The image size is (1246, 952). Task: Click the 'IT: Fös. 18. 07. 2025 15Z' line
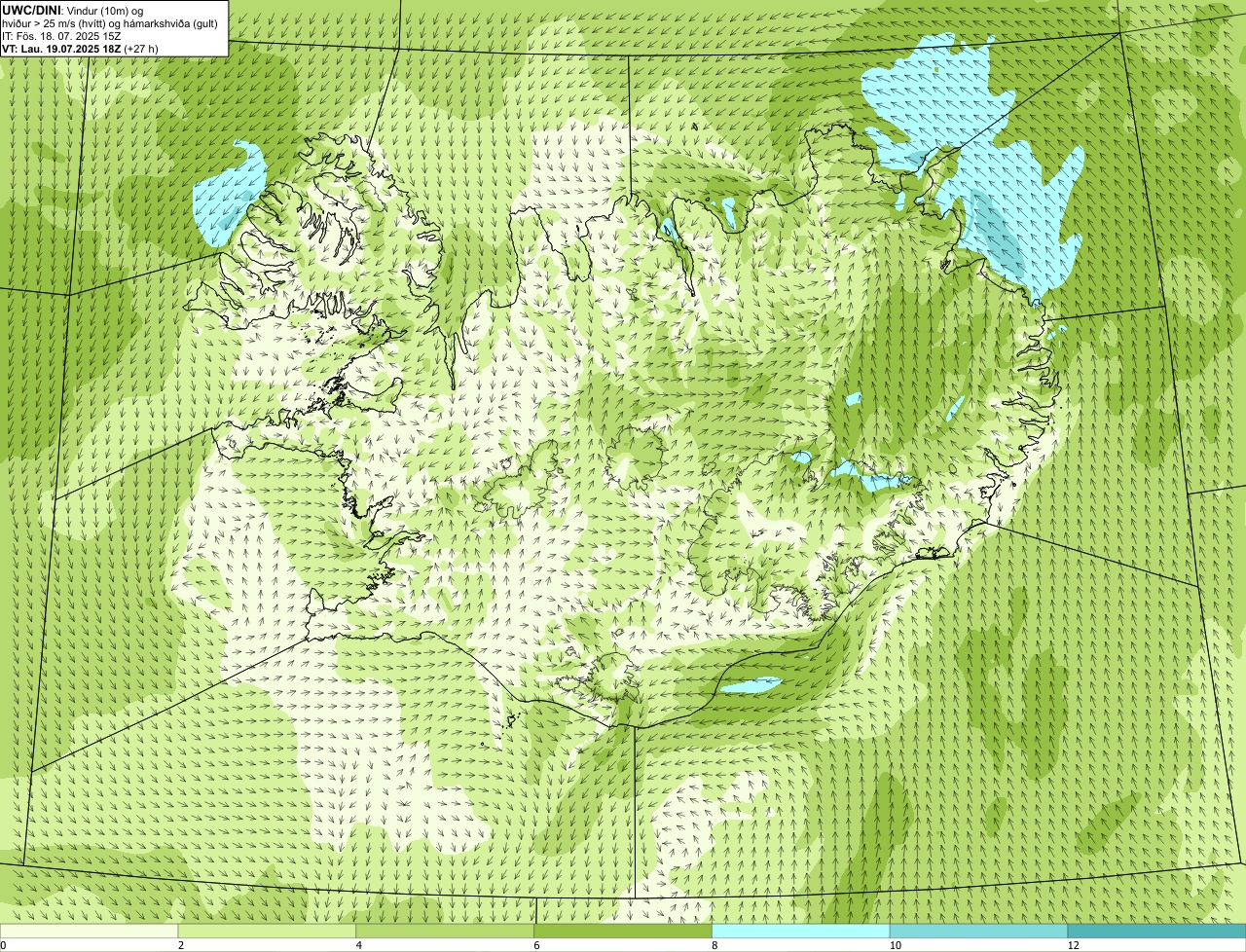[60, 35]
